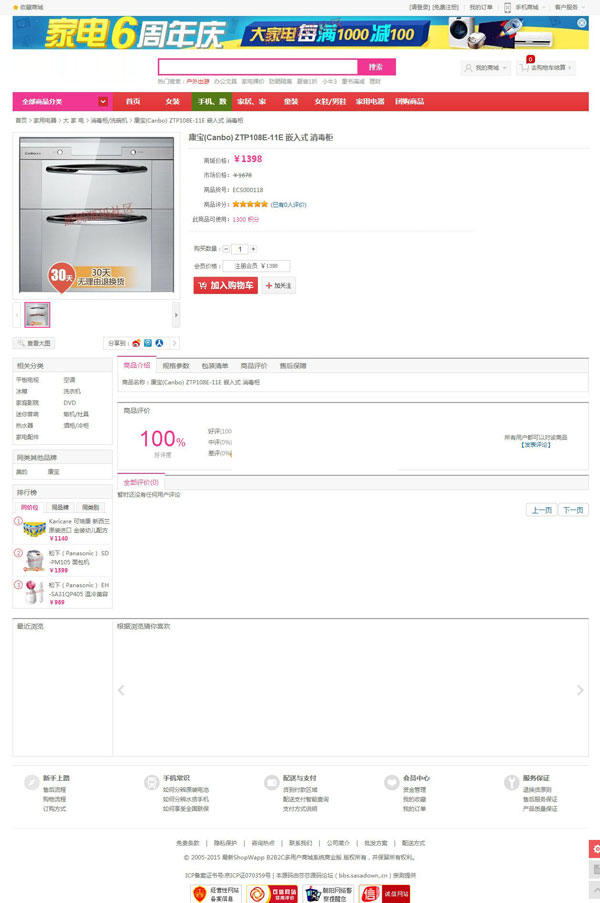Click the blue square share icon beside Weibo
The width and height of the screenshot is (600, 903).
pos(148,343)
